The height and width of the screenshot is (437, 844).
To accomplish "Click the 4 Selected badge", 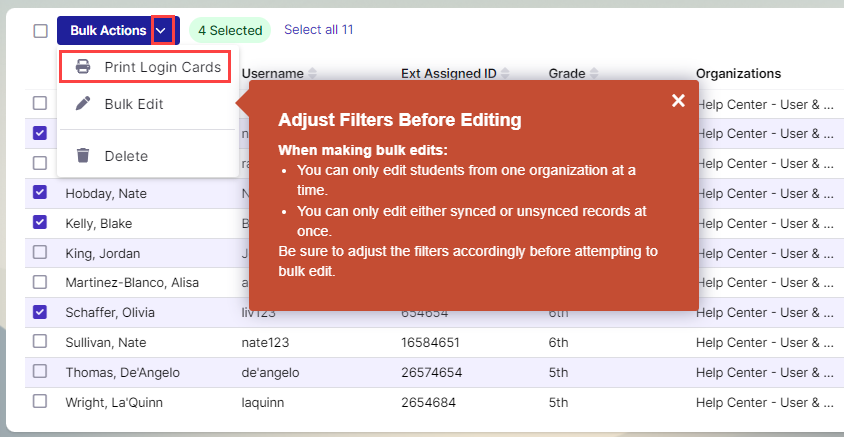I will click(230, 31).
